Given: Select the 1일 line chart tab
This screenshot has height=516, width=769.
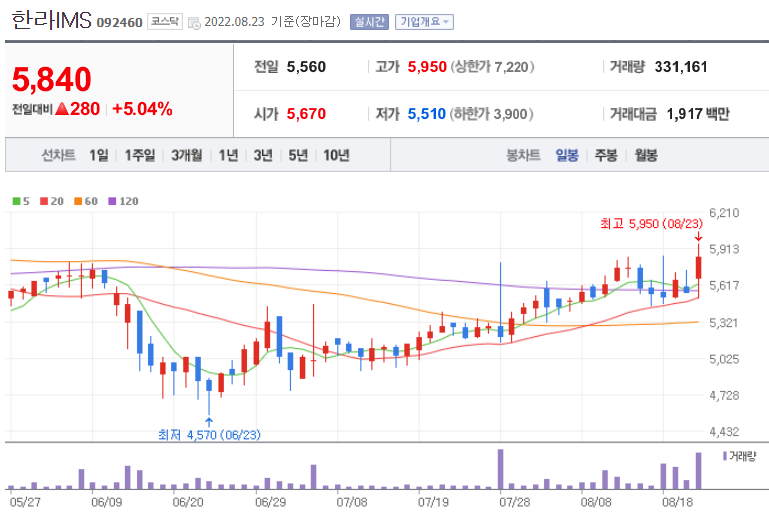Looking at the screenshot, I should click(99, 155).
